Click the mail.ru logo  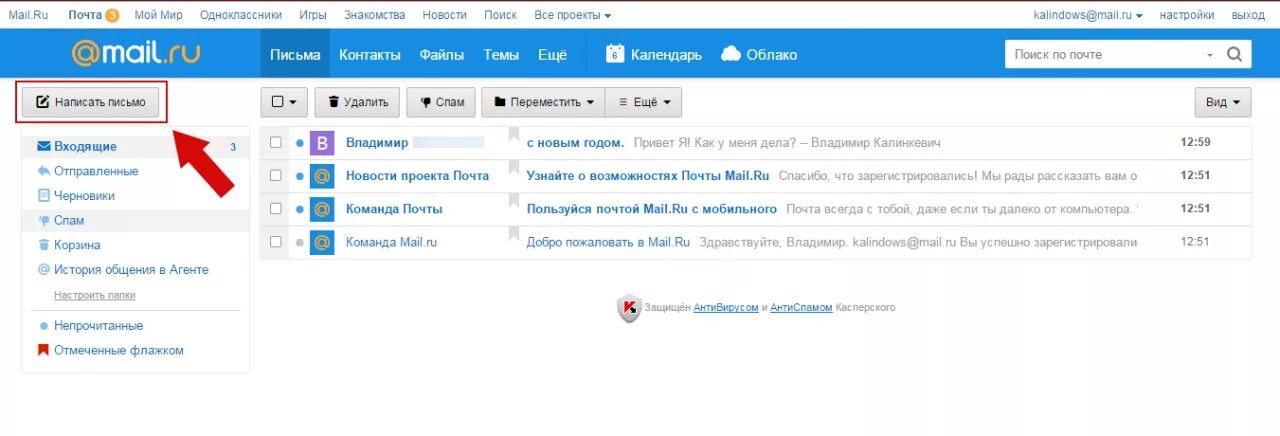click(137, 54)
